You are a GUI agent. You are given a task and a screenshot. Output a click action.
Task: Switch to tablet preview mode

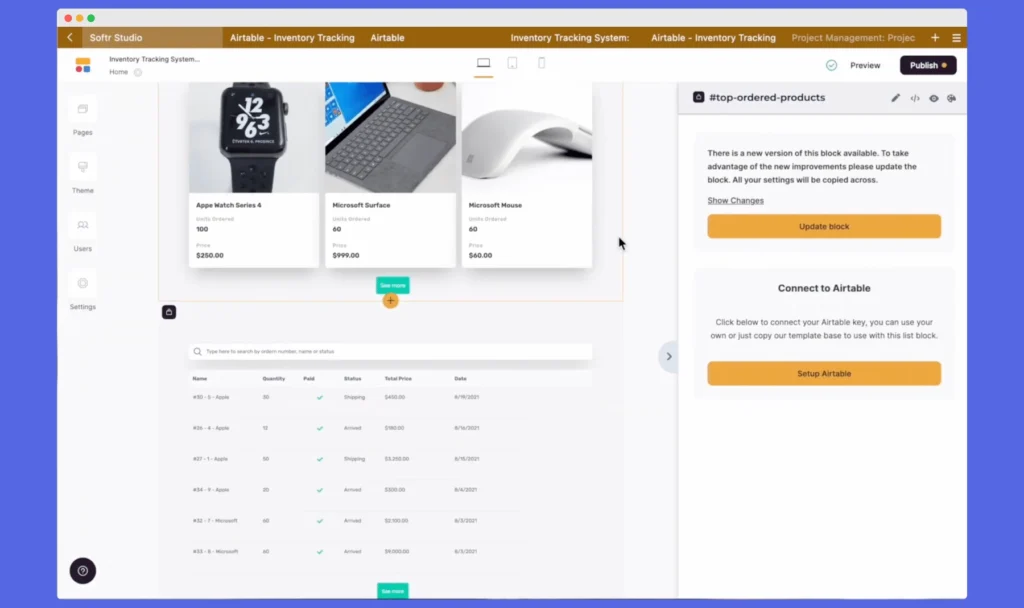[512, 62]
